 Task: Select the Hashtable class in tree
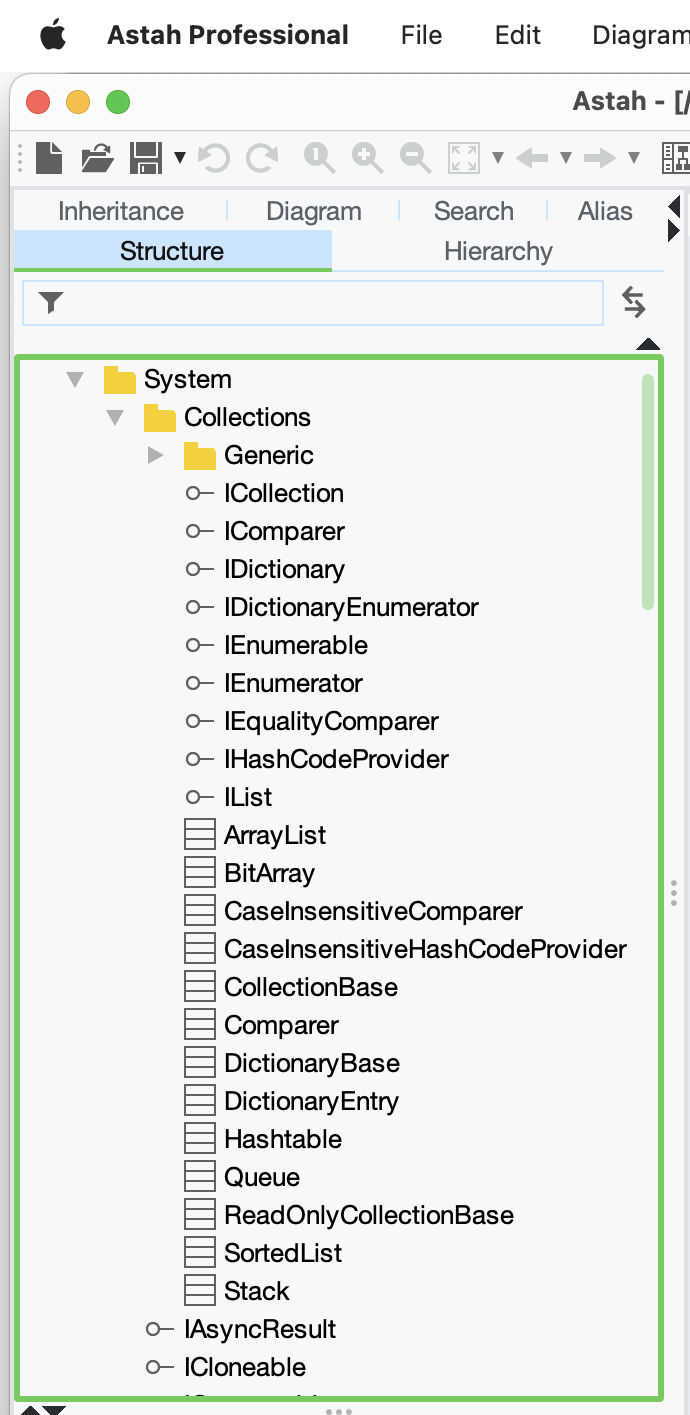(283, 1139)
